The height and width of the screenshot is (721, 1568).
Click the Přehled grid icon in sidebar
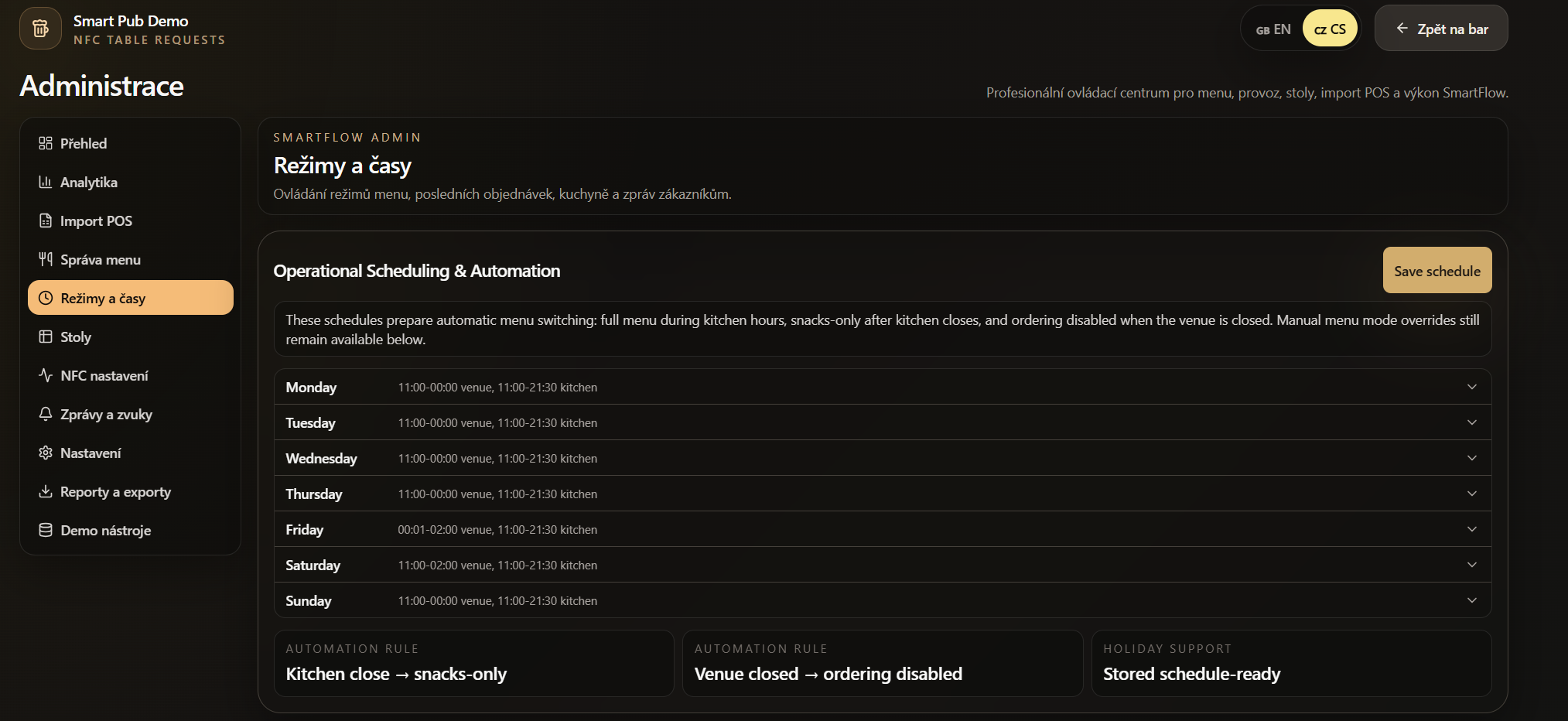pos(46,143)
